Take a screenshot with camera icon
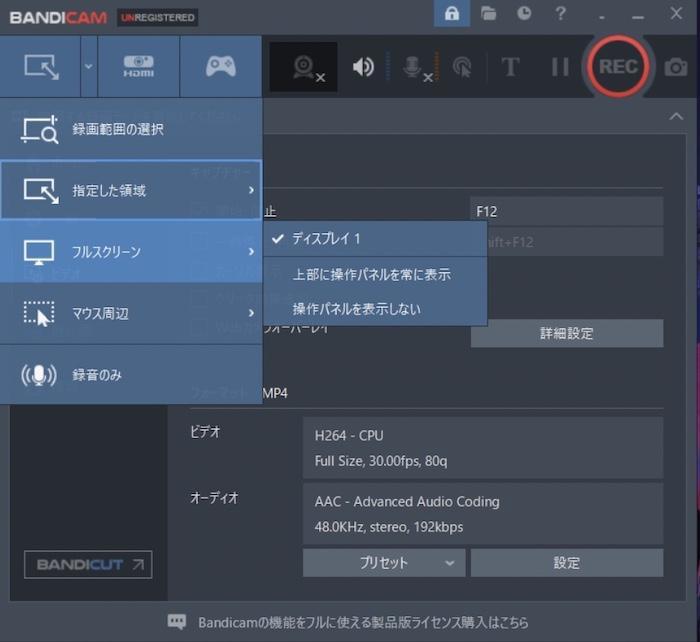Viewport: 700px width, 642px height. click(675, 67)
